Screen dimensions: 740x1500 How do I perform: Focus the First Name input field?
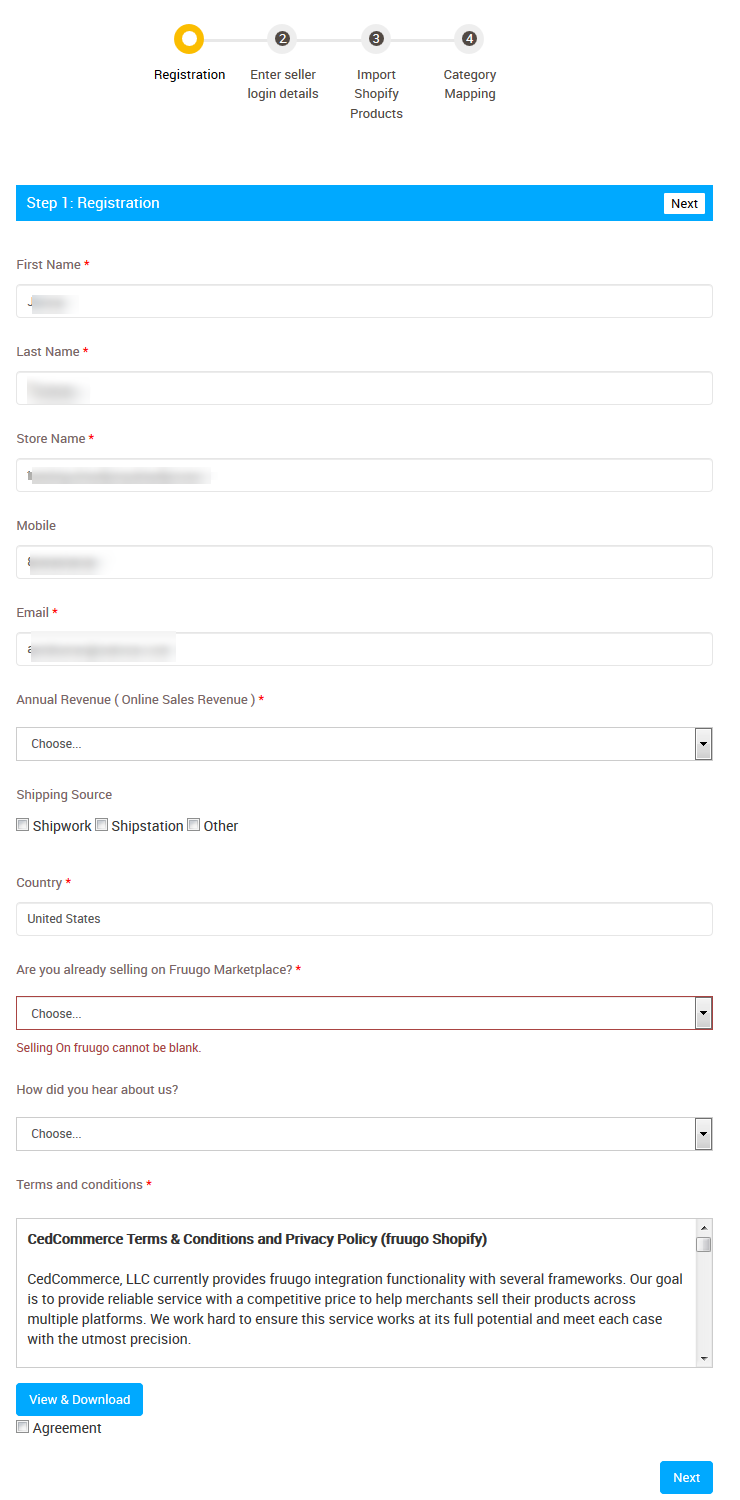coord(364,301)
